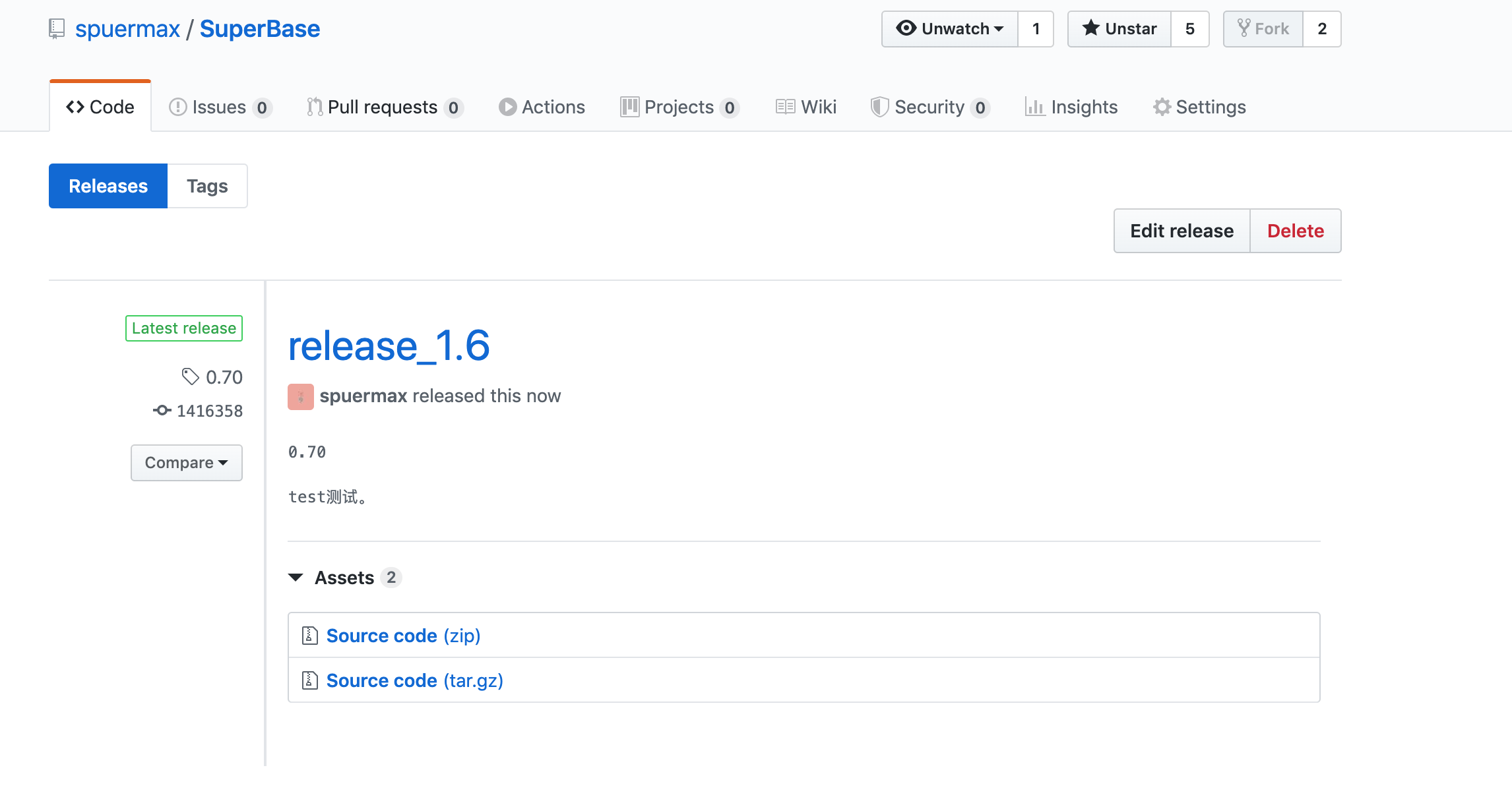Open the Compare dropdown
The height and width of the screenshot is (807, 1512).
coord(186,462)
